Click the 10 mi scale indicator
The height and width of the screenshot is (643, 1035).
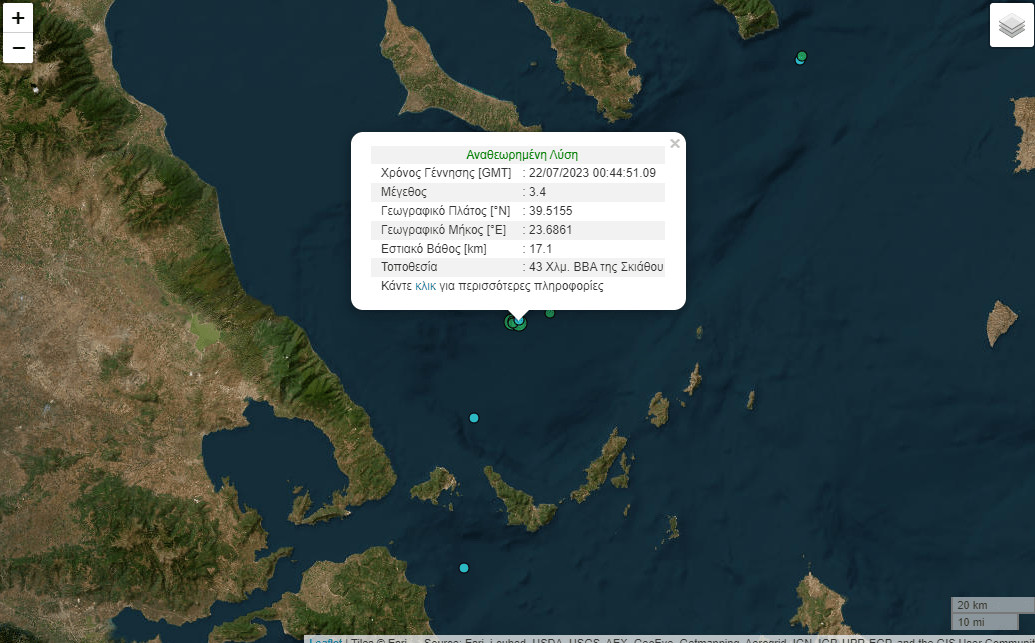pos(991,622)
